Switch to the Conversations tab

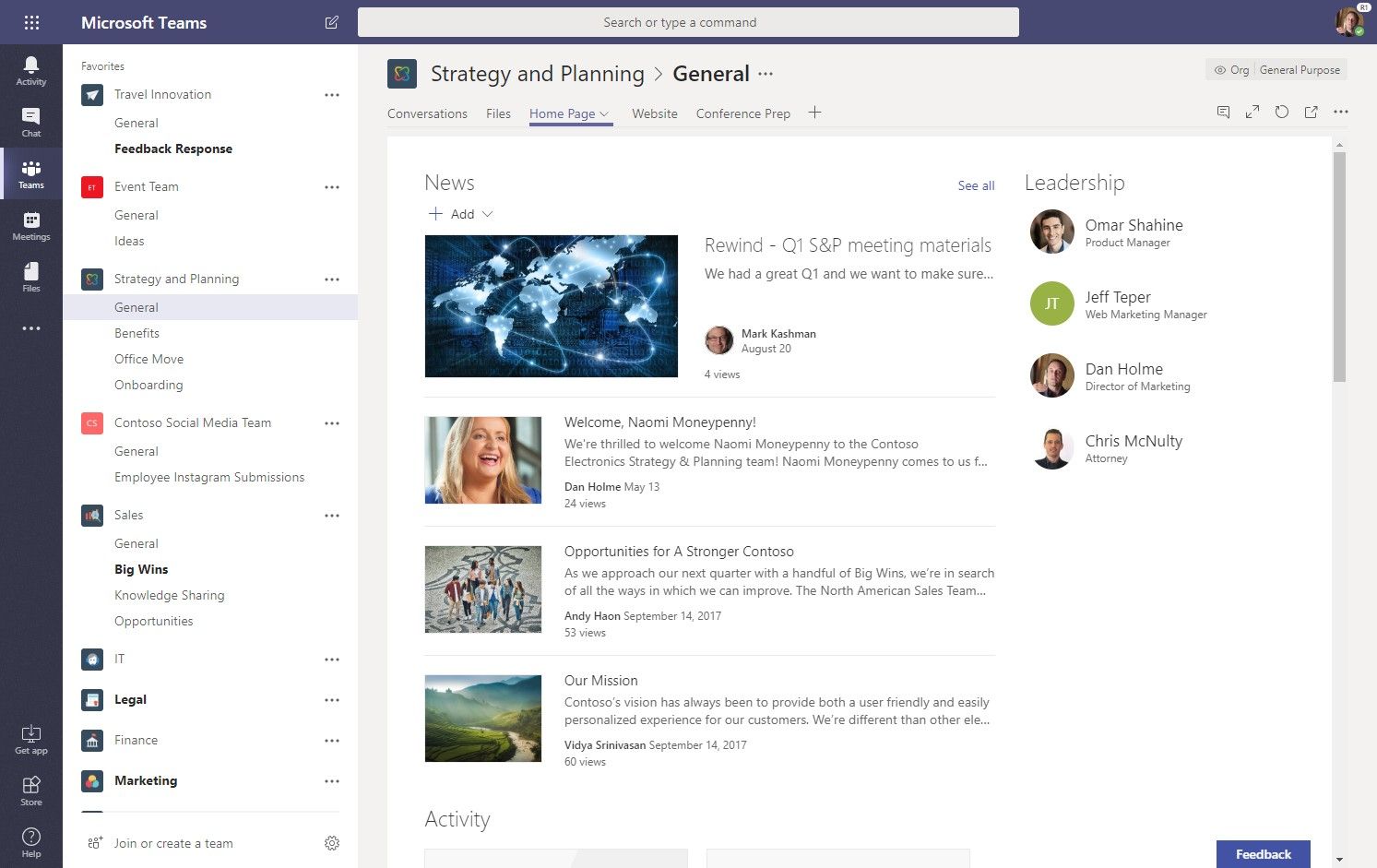427,113
